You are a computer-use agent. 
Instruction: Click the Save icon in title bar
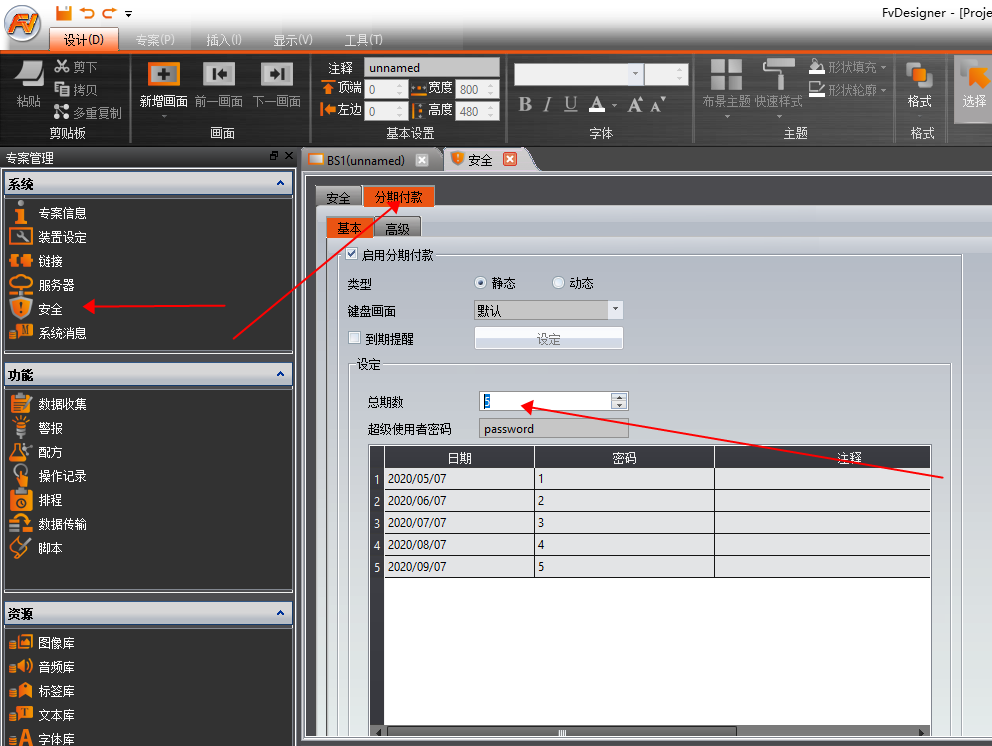click(64, 12)
